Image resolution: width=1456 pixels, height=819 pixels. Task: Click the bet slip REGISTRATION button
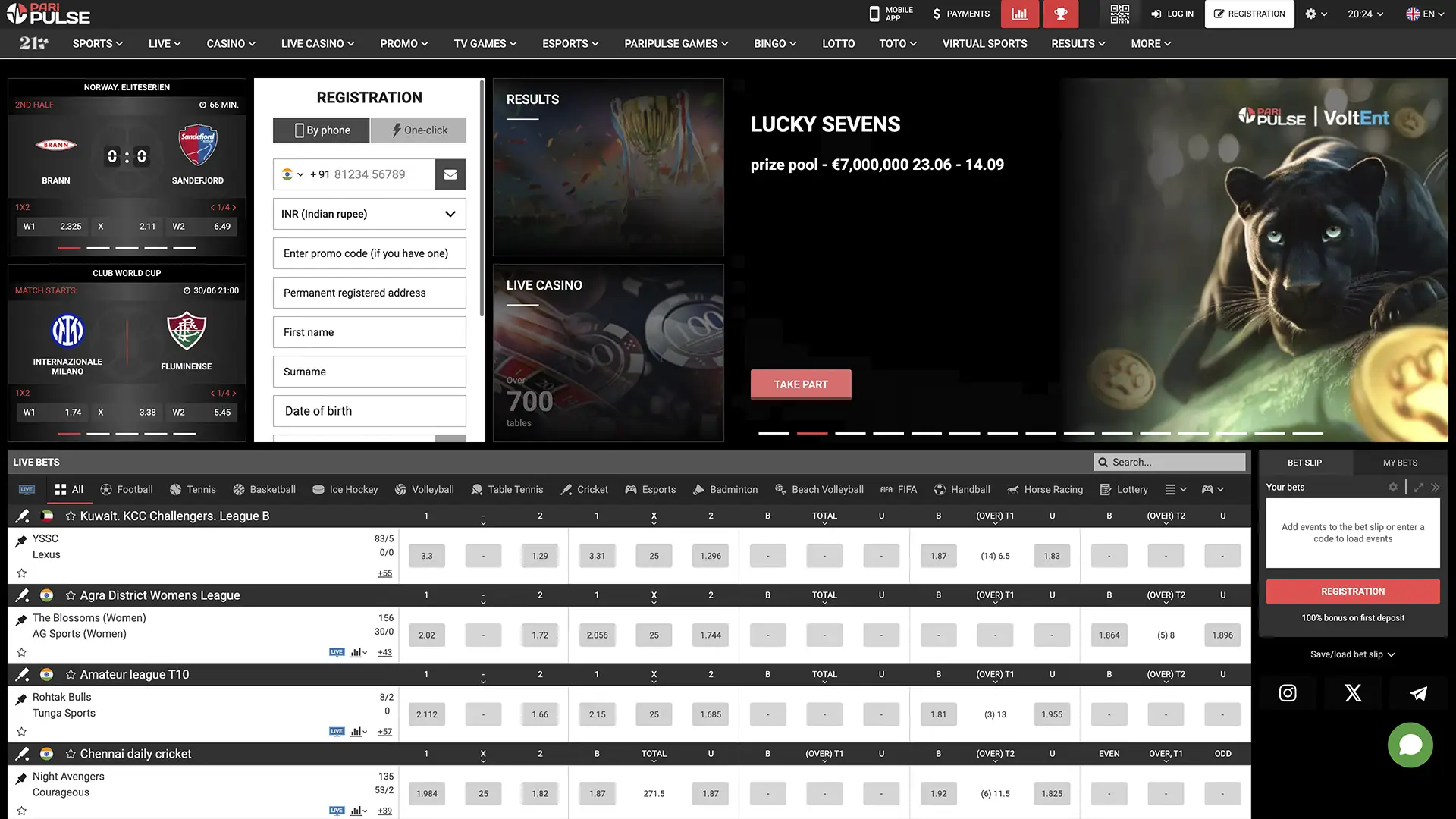click(x=1353, y=591)
